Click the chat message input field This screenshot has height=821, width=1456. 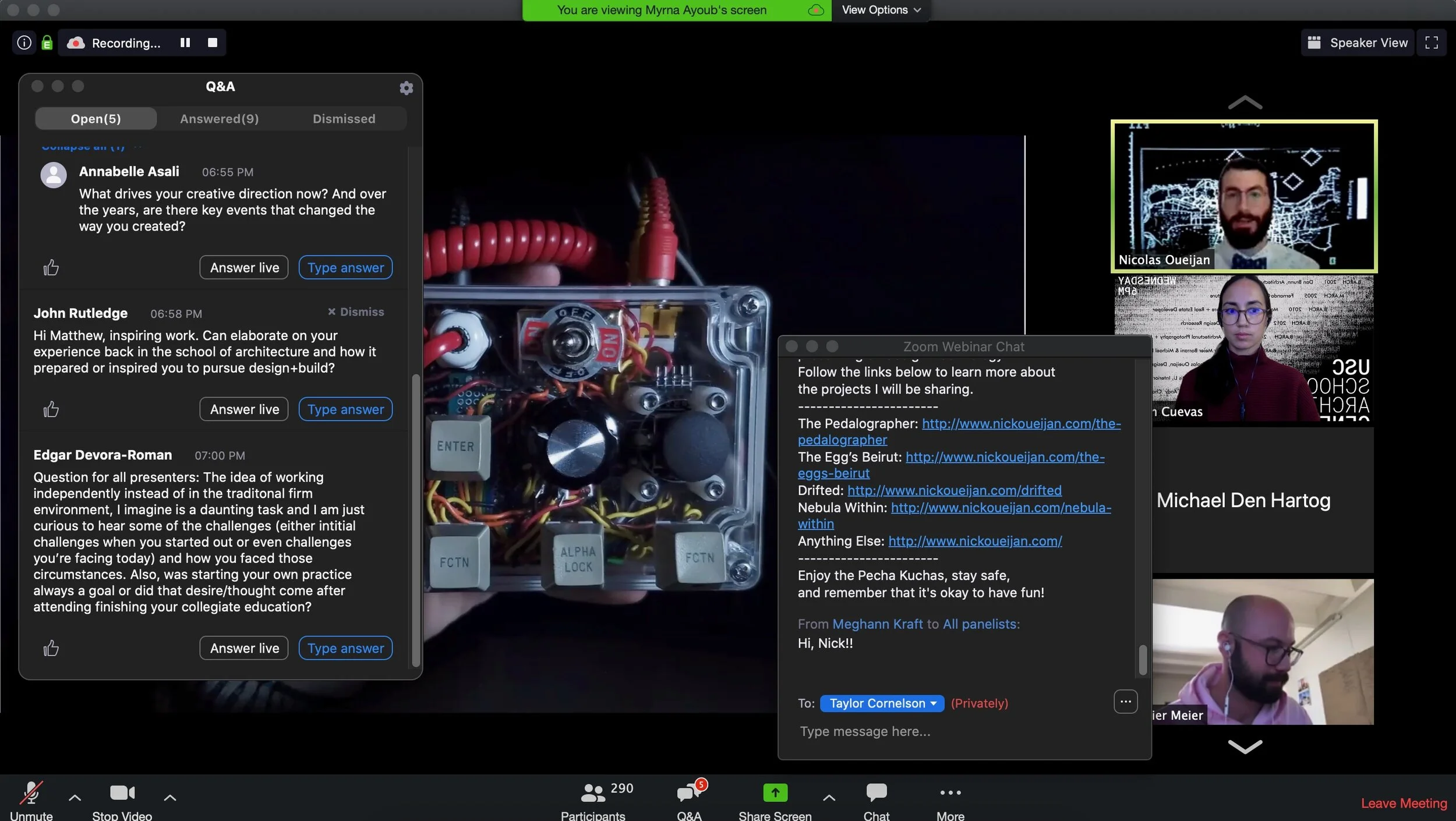click(955, 731)
